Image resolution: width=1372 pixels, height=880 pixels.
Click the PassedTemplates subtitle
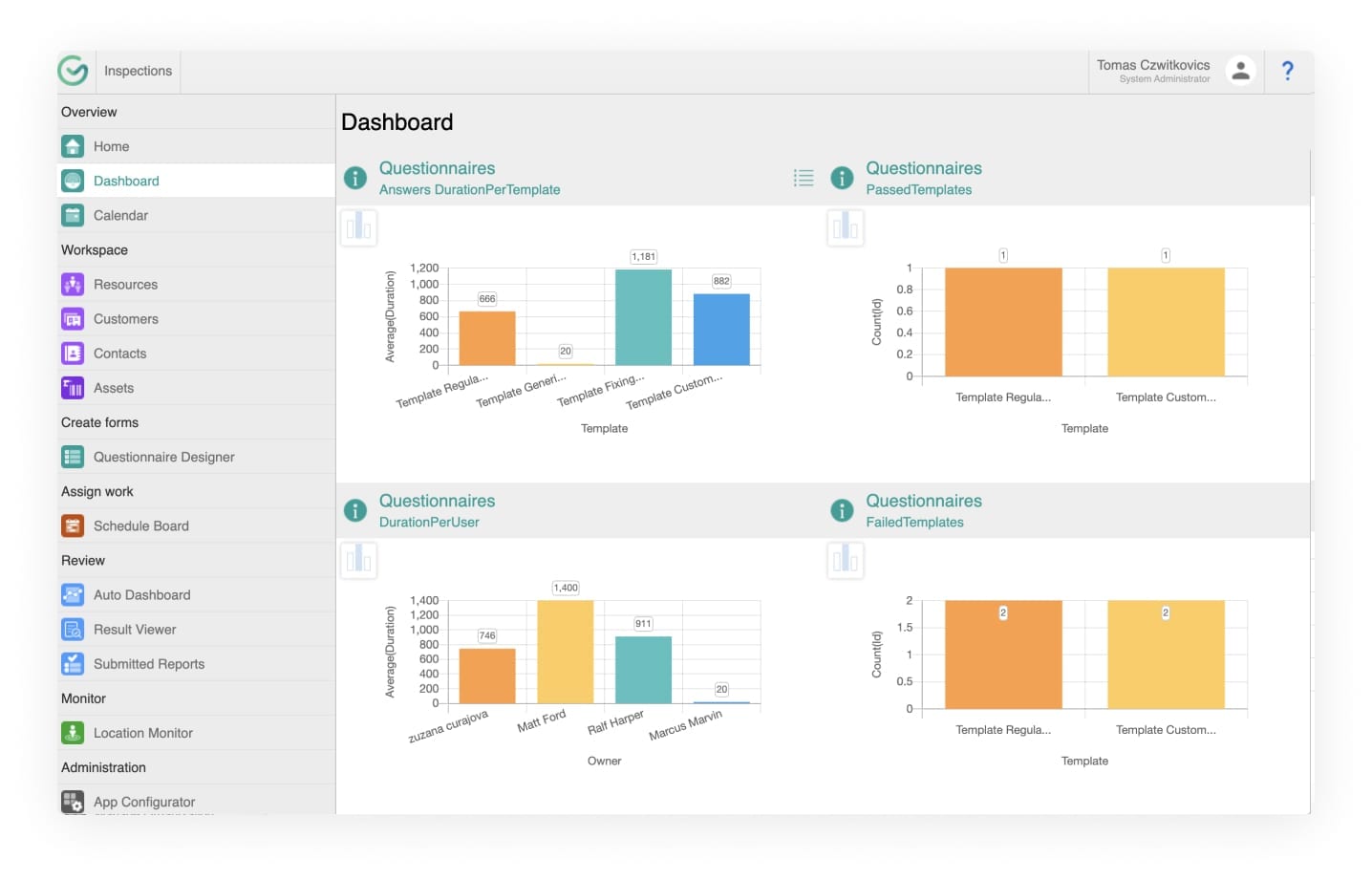tap(918, 190)
